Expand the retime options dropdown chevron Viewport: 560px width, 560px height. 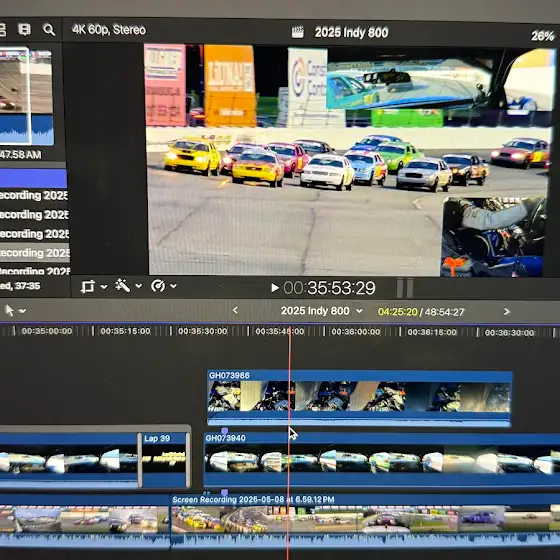point(173,286)
